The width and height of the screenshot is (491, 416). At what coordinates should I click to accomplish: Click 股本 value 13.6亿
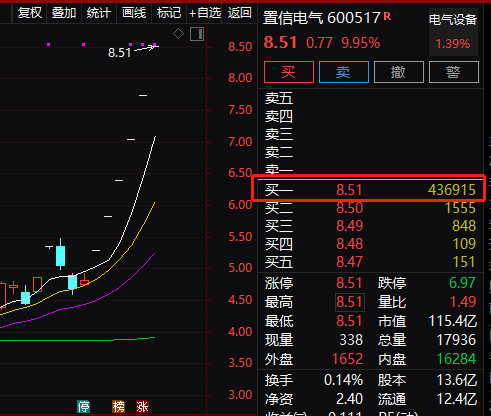(x=457, y=380)
